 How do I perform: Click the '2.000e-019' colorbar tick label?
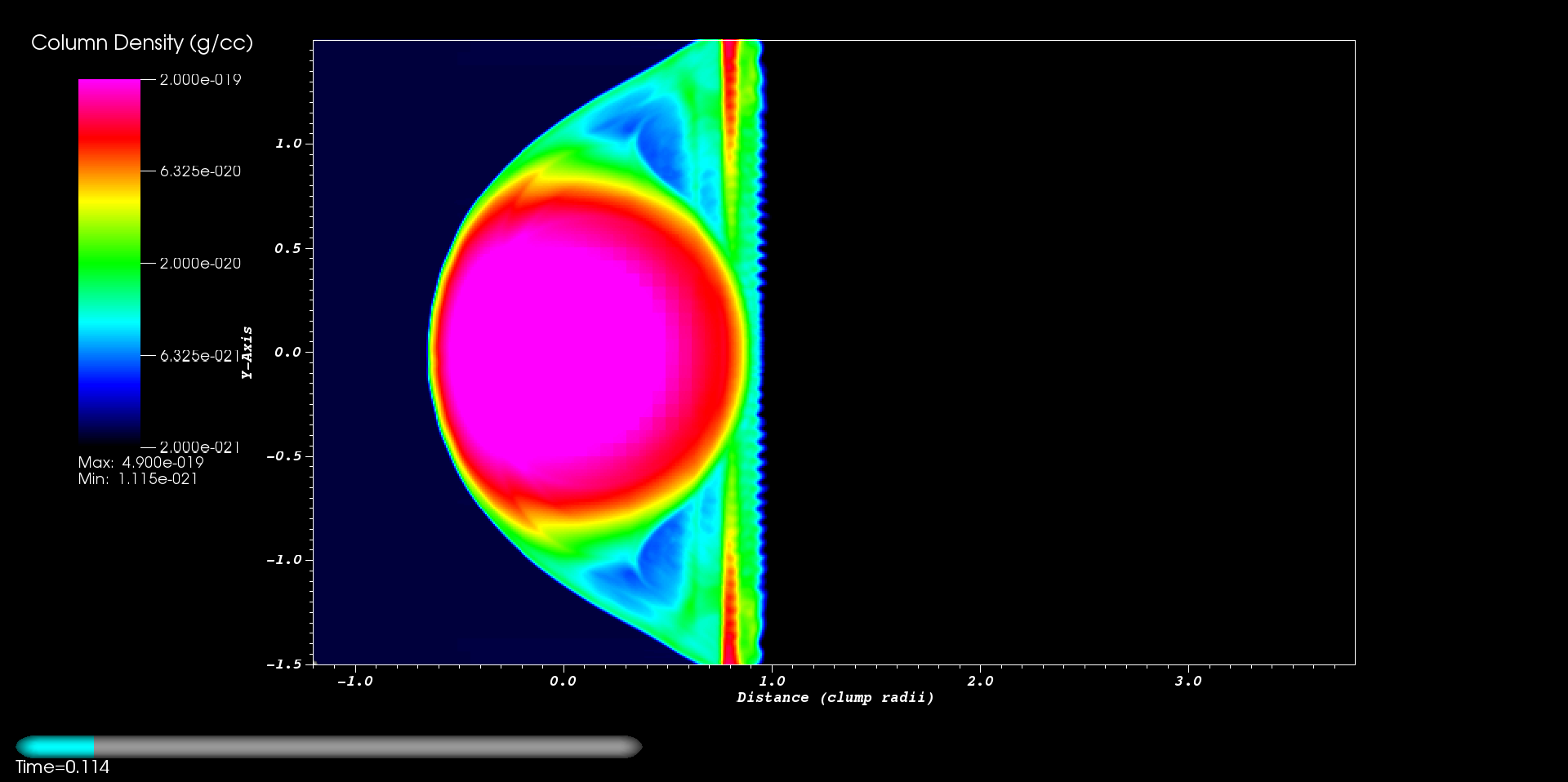point(200,79)
